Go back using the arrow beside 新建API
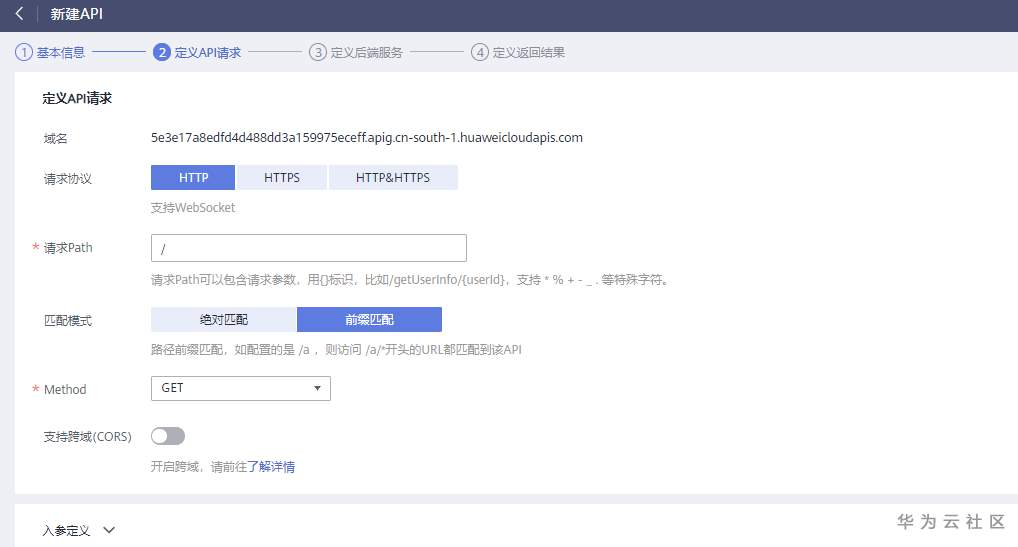The width and height of the screenshot is (1018, 547). click(x=19, y=14)
